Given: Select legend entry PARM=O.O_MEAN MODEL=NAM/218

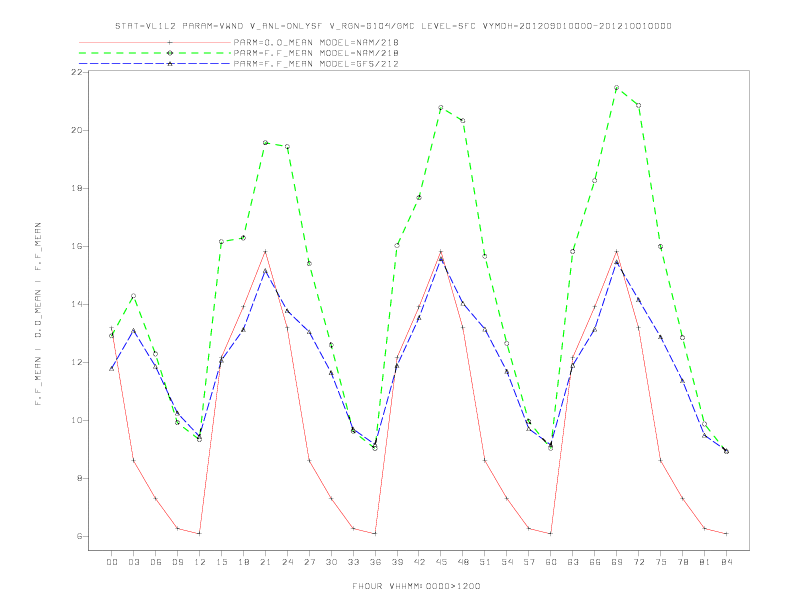Looking at the screenshot, I should [x=316, y=42].
